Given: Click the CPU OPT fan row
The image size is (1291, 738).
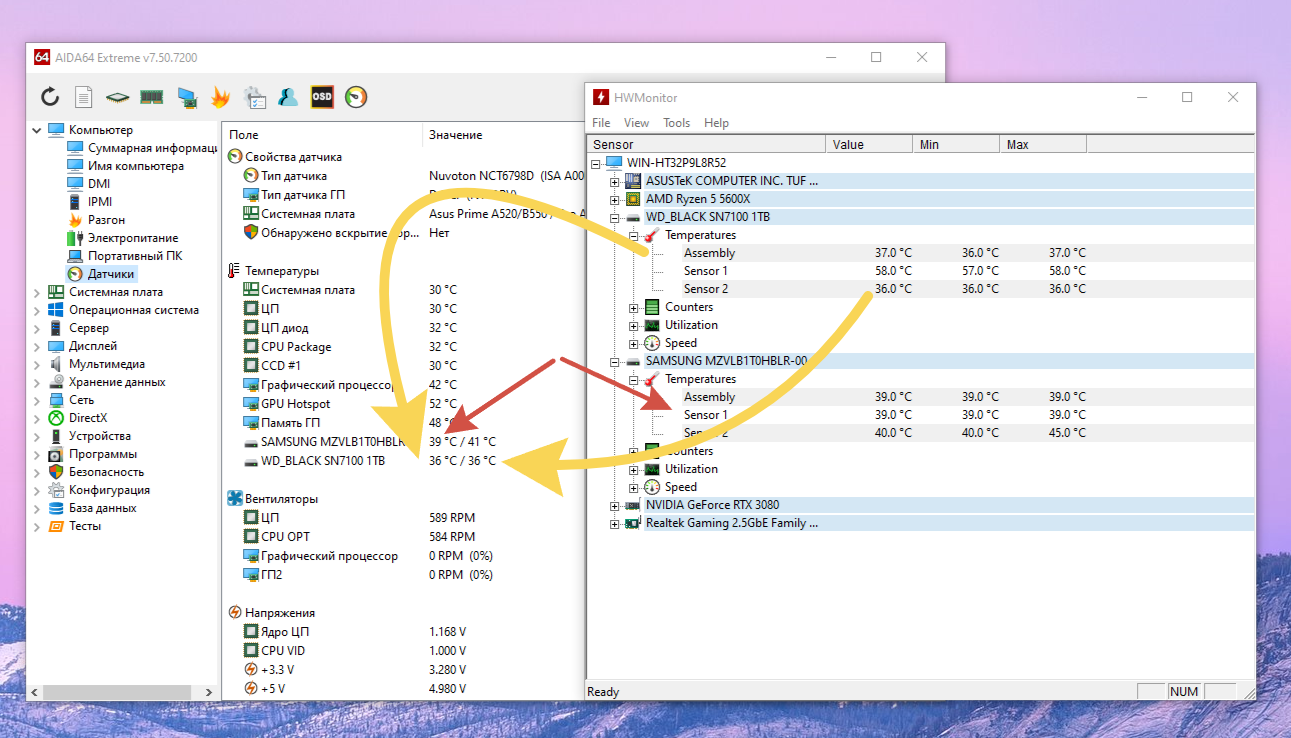Looking at the screenshot, I should (x=404, y=537).
